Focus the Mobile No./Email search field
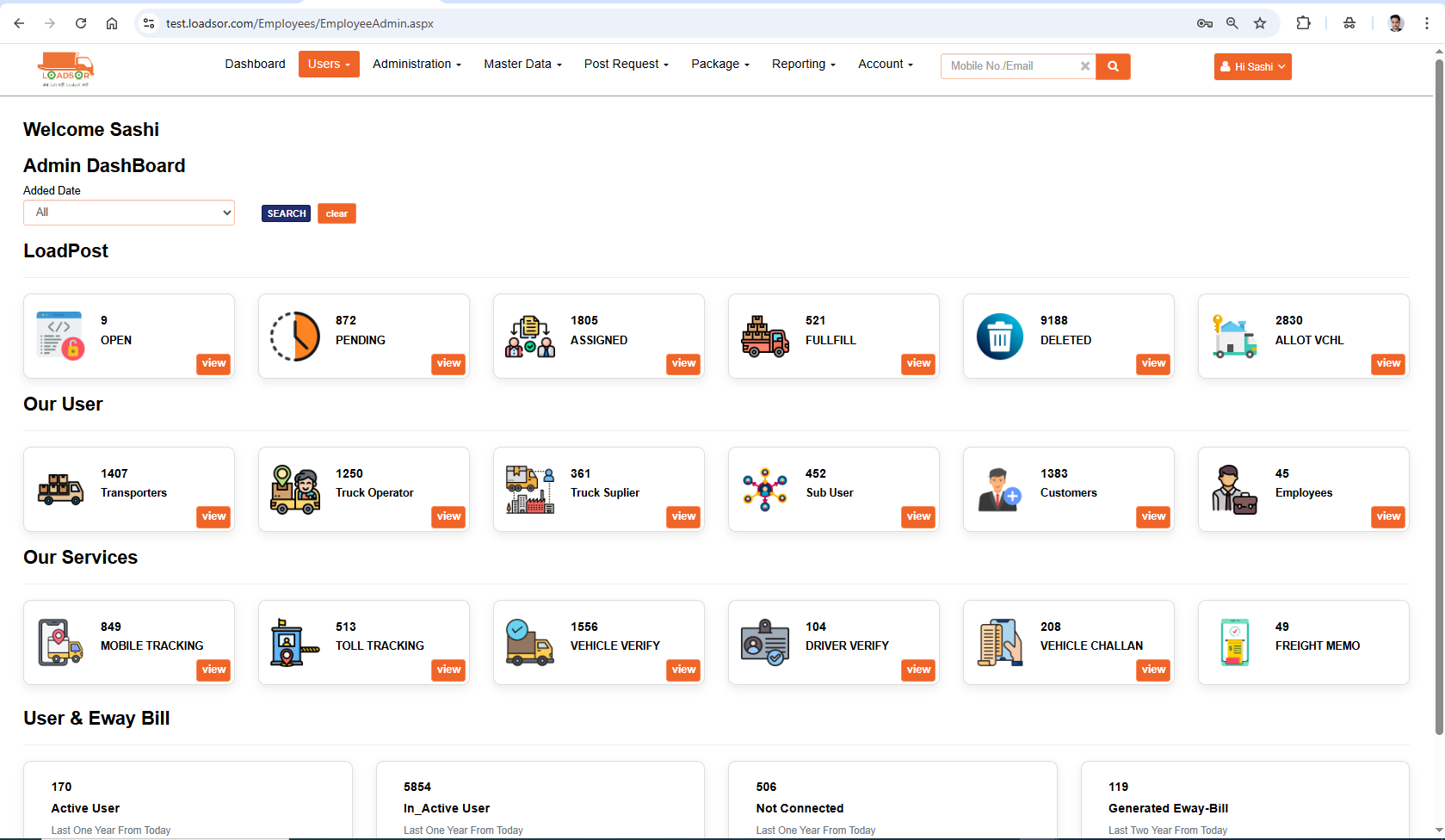The height and width of the screenshot is (840, 1445). click(x=1010, y=66)
